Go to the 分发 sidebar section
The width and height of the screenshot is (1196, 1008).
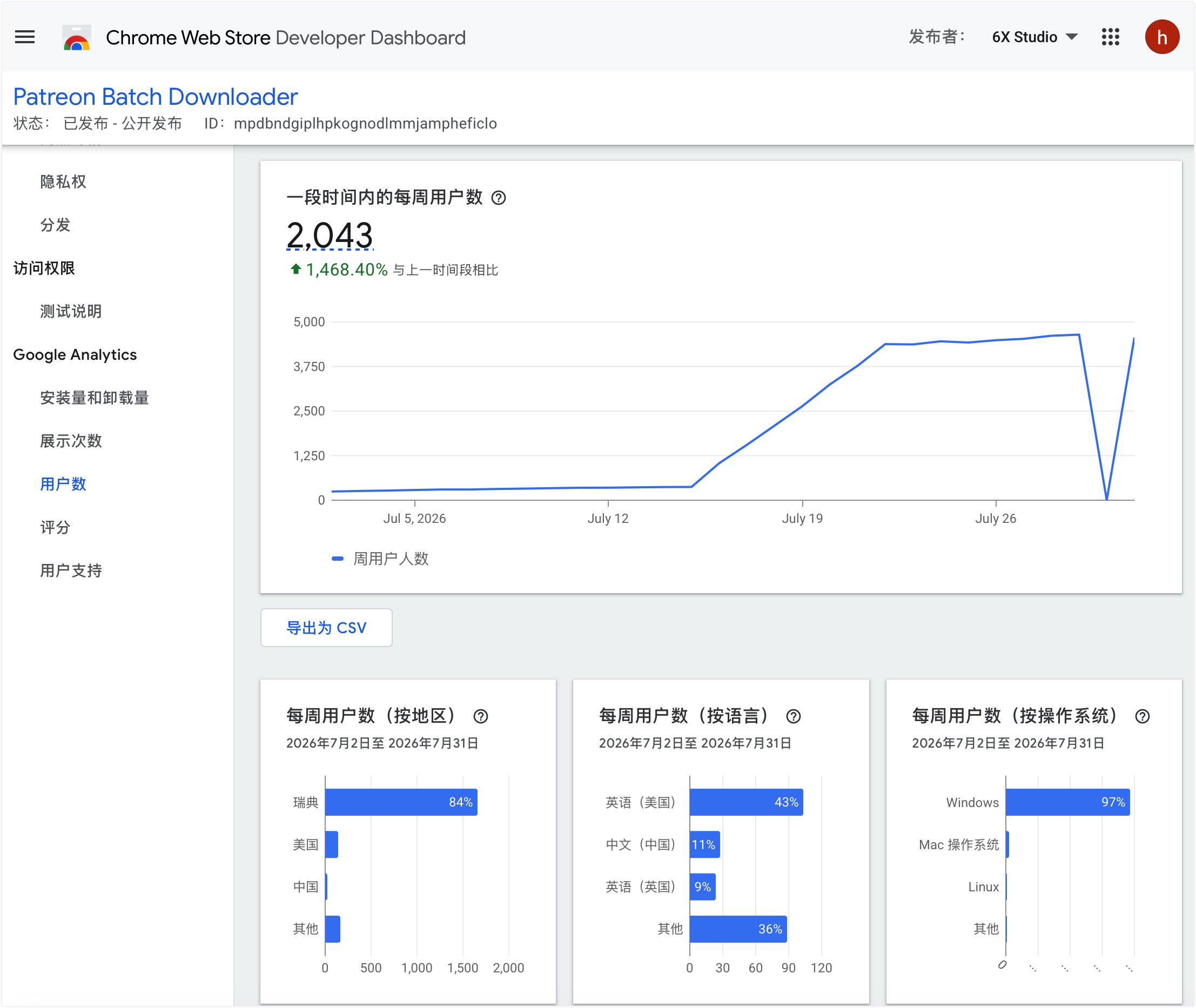55,225
